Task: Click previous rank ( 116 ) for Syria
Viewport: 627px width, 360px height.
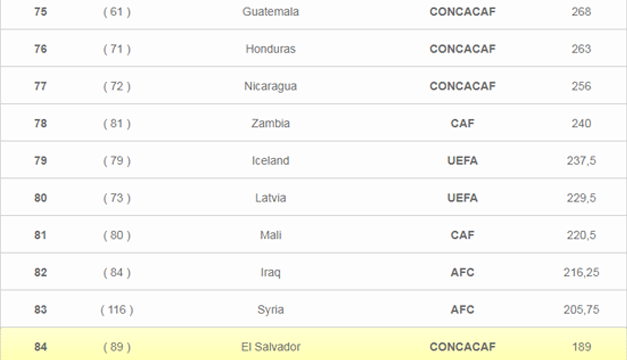Action: 117,310
